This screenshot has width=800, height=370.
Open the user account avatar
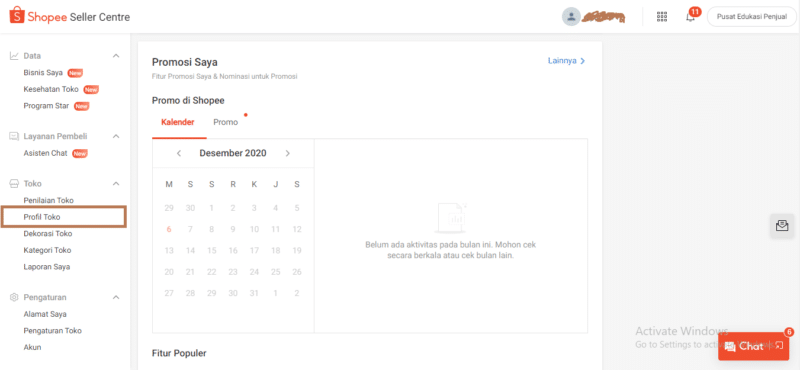[x=571, y=16]
